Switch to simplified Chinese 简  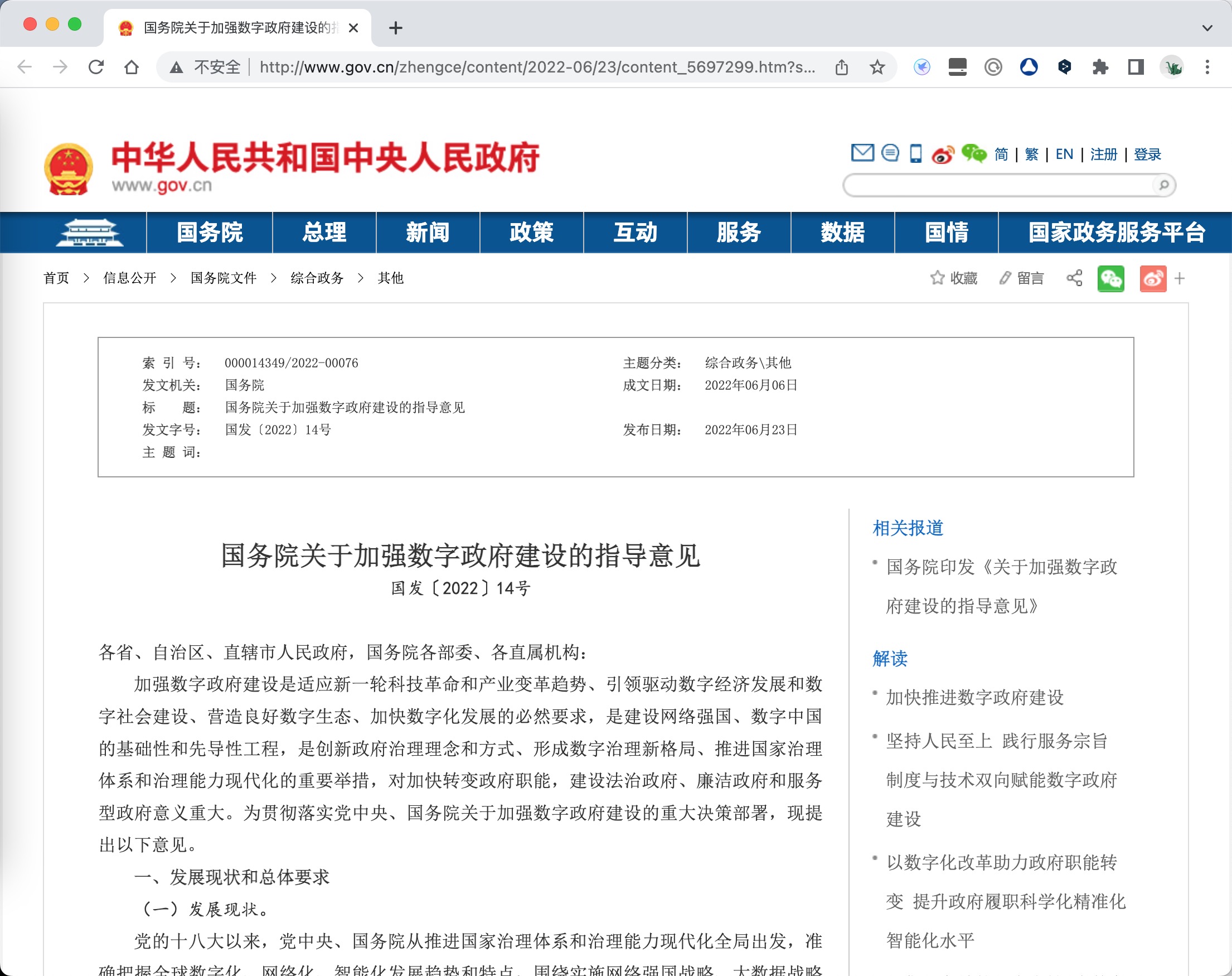[x=1001, y=154]
